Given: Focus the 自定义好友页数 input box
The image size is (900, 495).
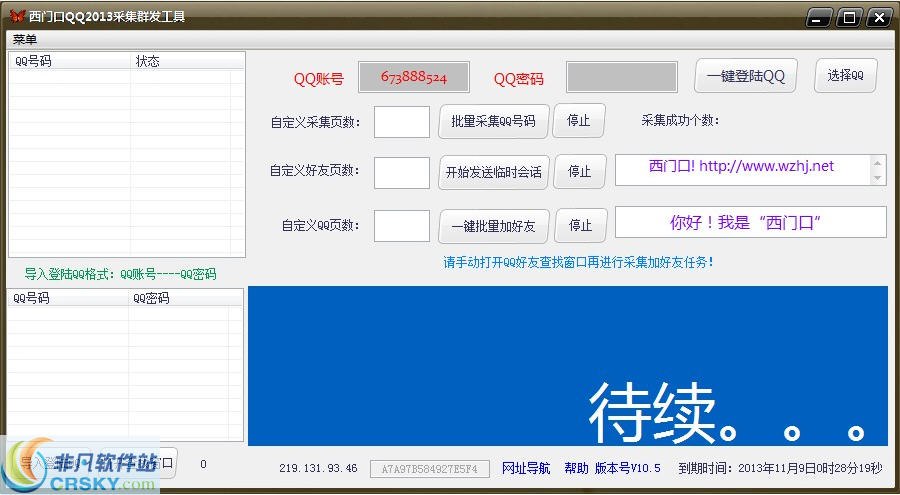Looking at the screenshot, I should (402, 173).
